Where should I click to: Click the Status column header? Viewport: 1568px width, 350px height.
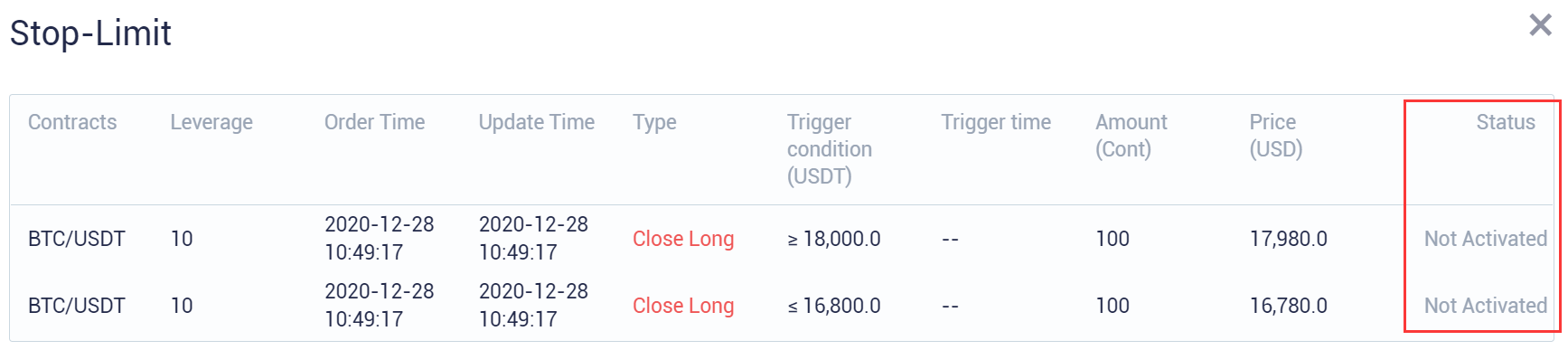point(1506,122)
